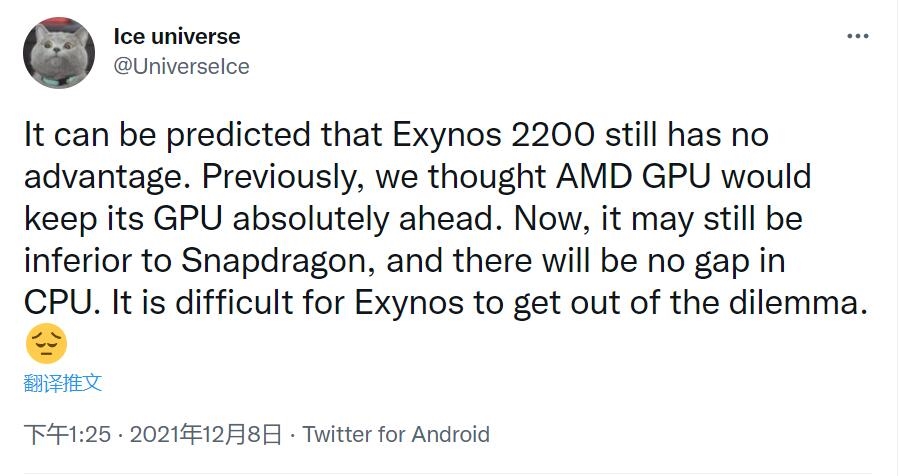Viewport: 900px width, 476px height.
Task: Click the word 'Snapdragon' in the tweet
Action: [273, 262]
